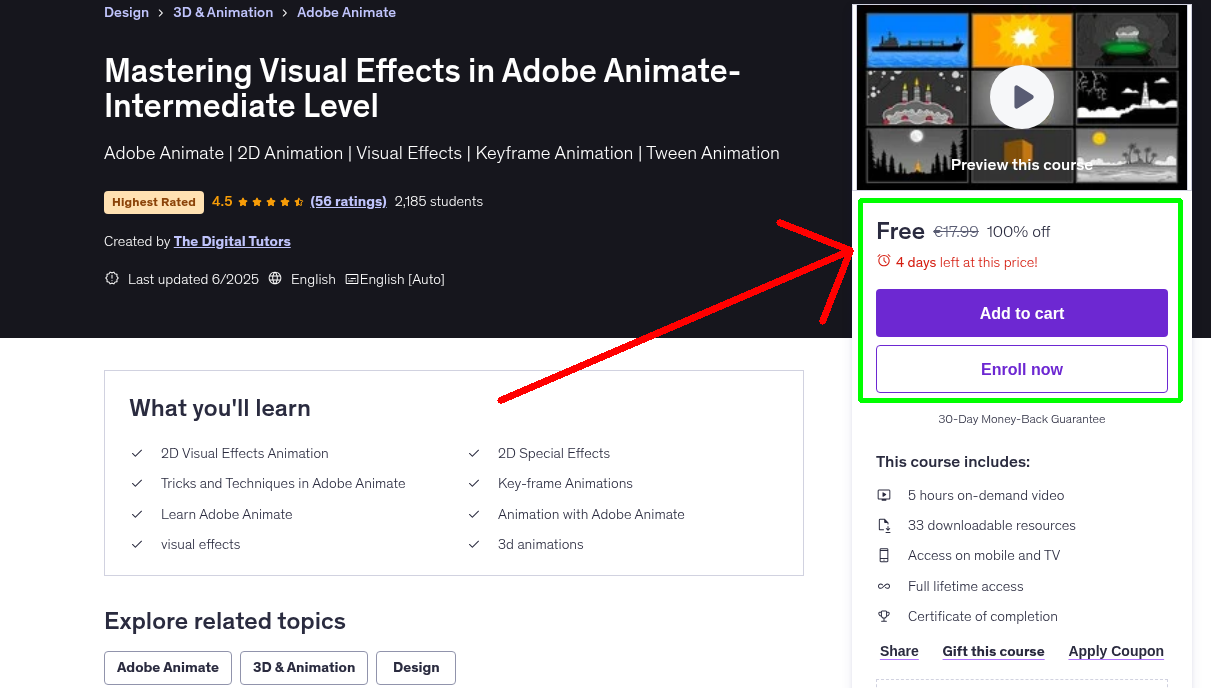
Task: Click the certificate of completion trophy icon
Action: coord(884,616)
